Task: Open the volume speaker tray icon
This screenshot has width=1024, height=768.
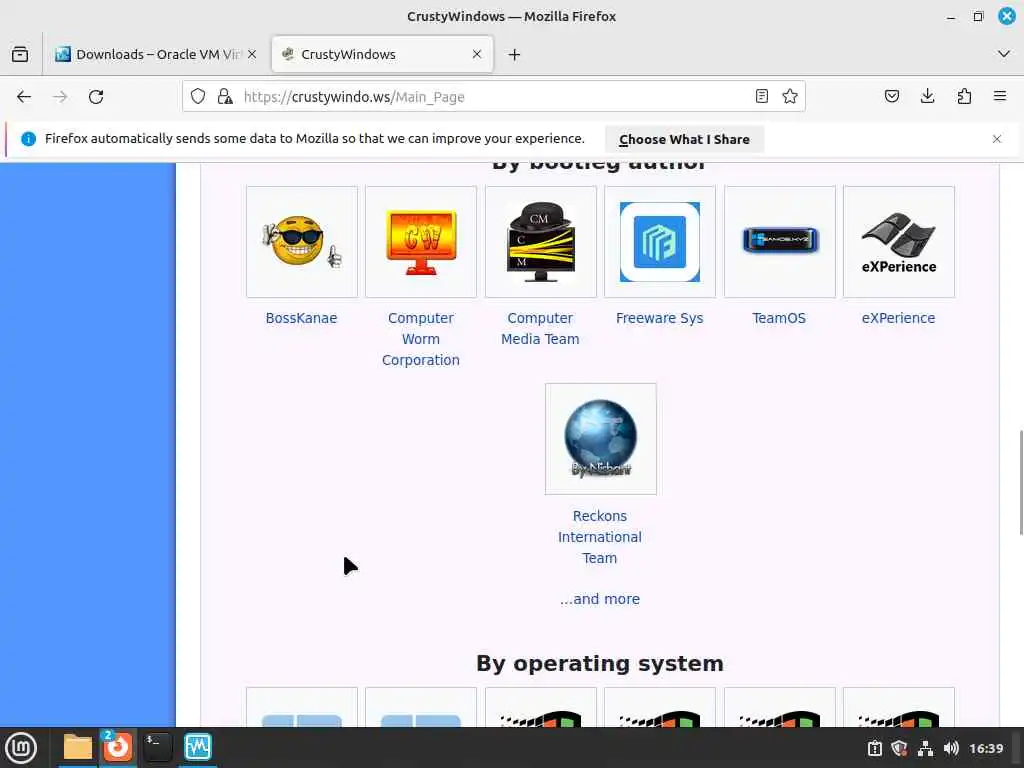Action: pyautogui.click(x=951, y=748)
